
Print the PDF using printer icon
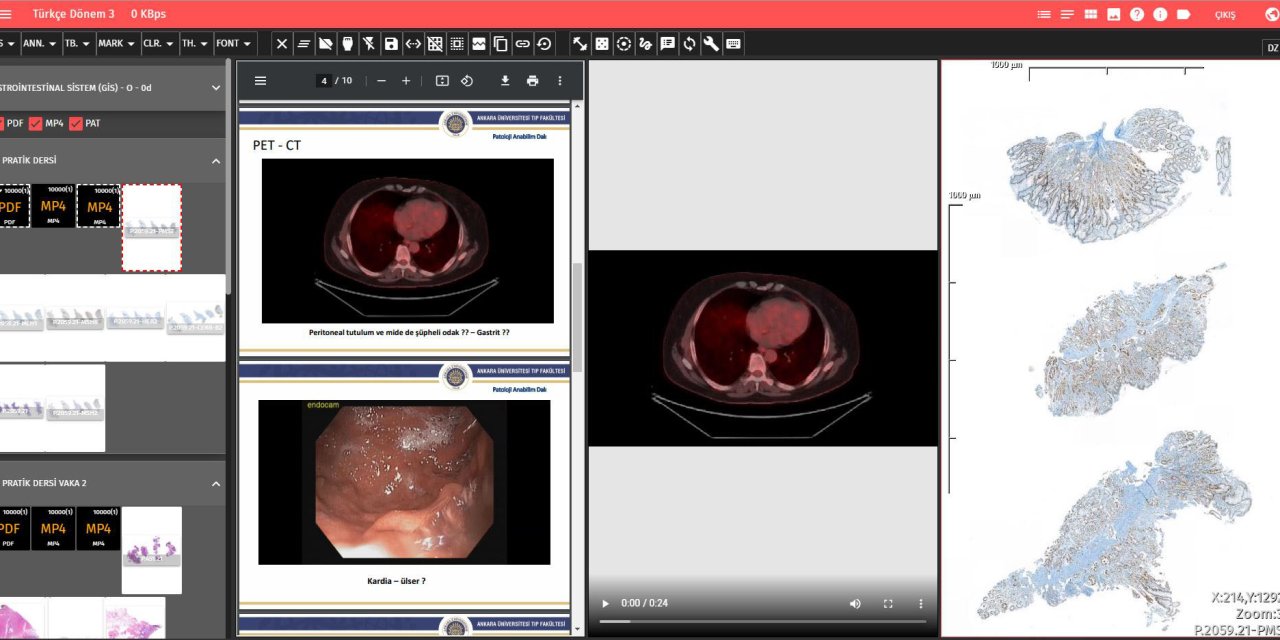(x=532, y=81)
